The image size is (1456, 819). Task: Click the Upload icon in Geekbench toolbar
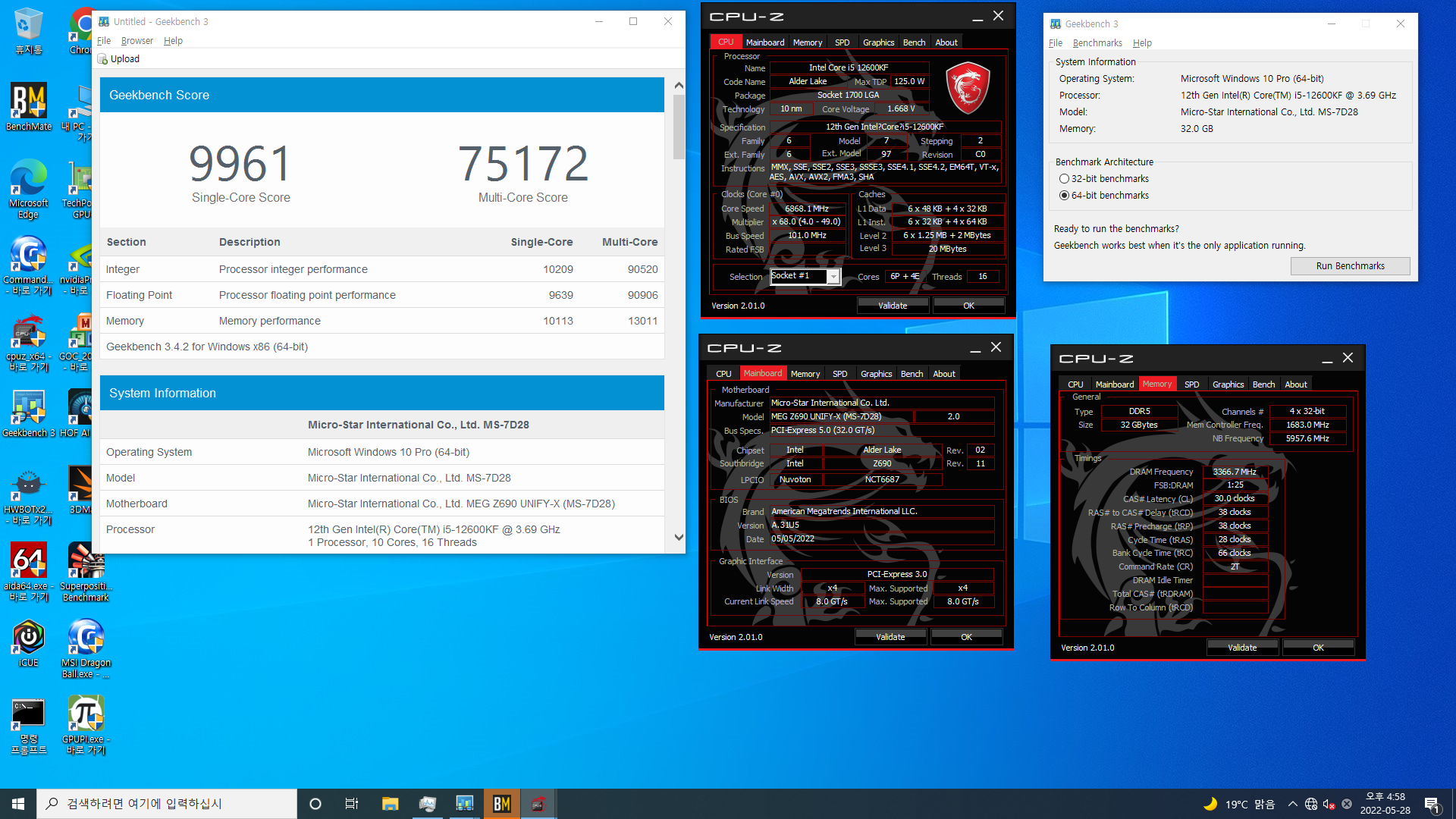[x=103, y=59]
